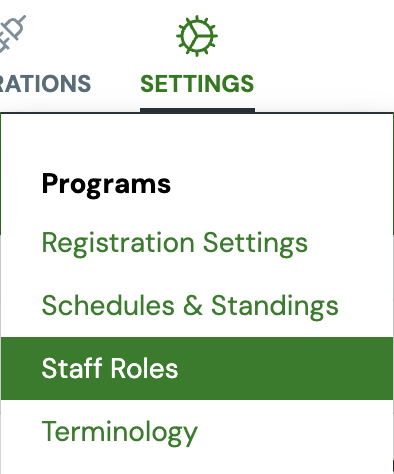Click the ampersand in Schedules & Standings
The width and height of the screenshot is (394, 474).
(x=193, y=305)
